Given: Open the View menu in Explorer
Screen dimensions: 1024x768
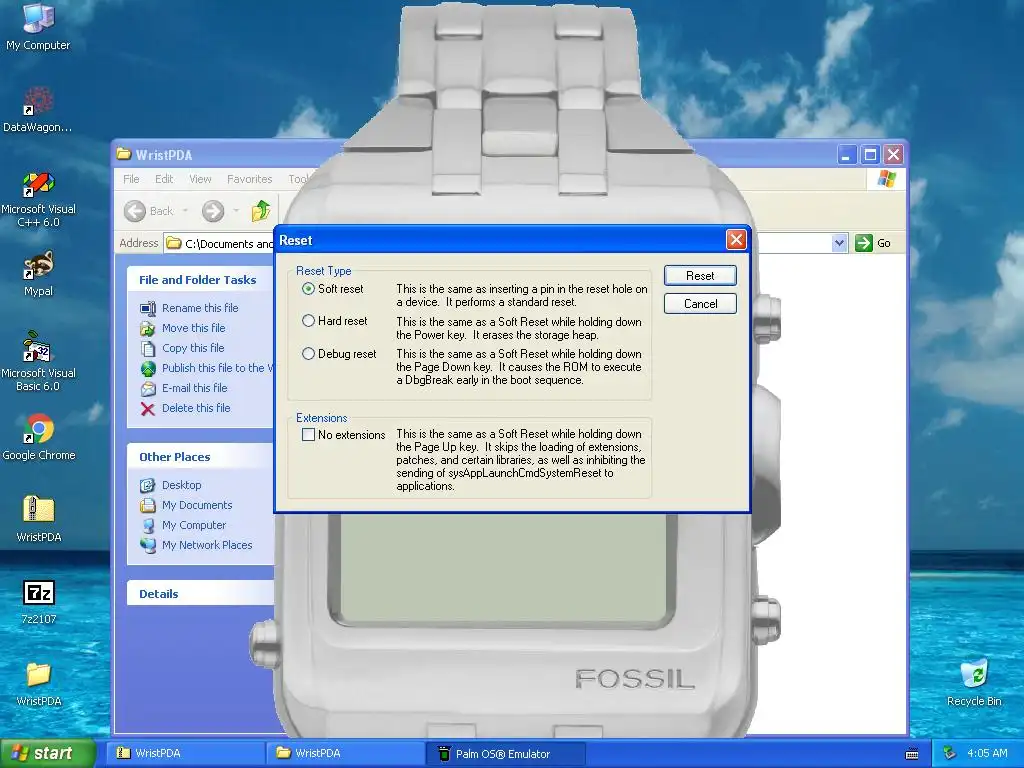Looking at the screenshot, I should (x=200, y=179).
